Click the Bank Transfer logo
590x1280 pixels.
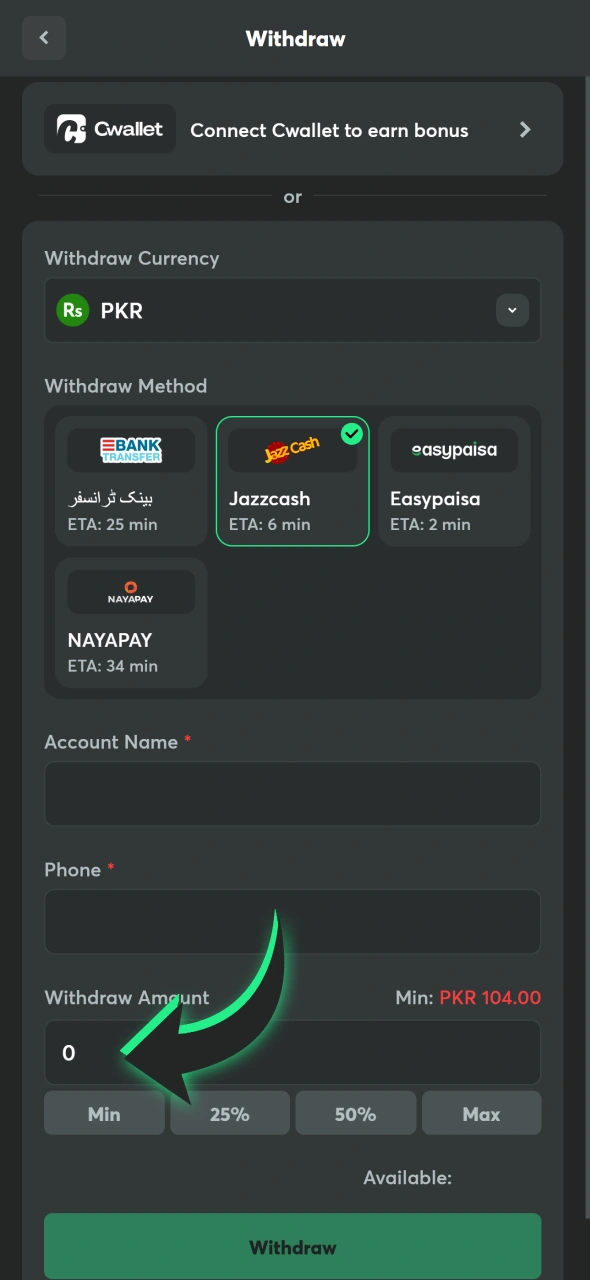(x=130, y=449)
